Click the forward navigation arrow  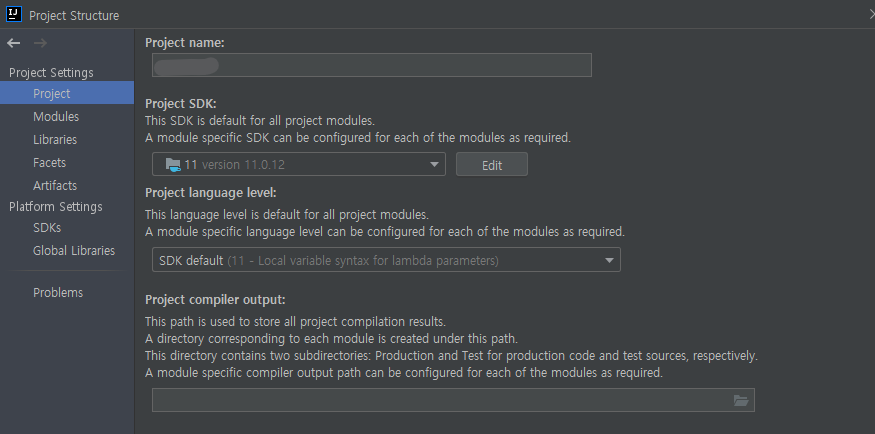pyautogui.click(x=40, y=43)
